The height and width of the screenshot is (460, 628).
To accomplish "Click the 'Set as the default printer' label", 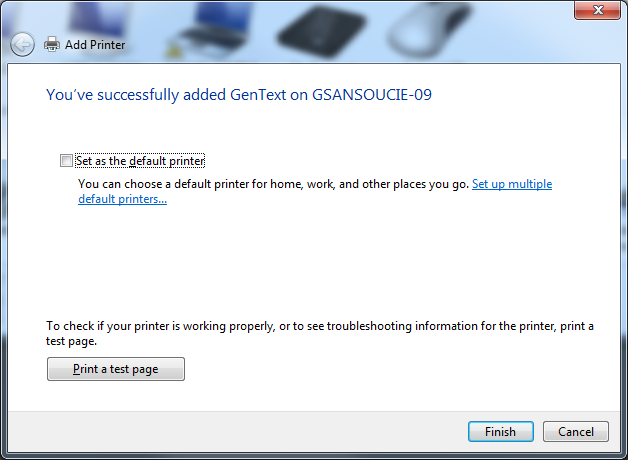I will (140, 161).
